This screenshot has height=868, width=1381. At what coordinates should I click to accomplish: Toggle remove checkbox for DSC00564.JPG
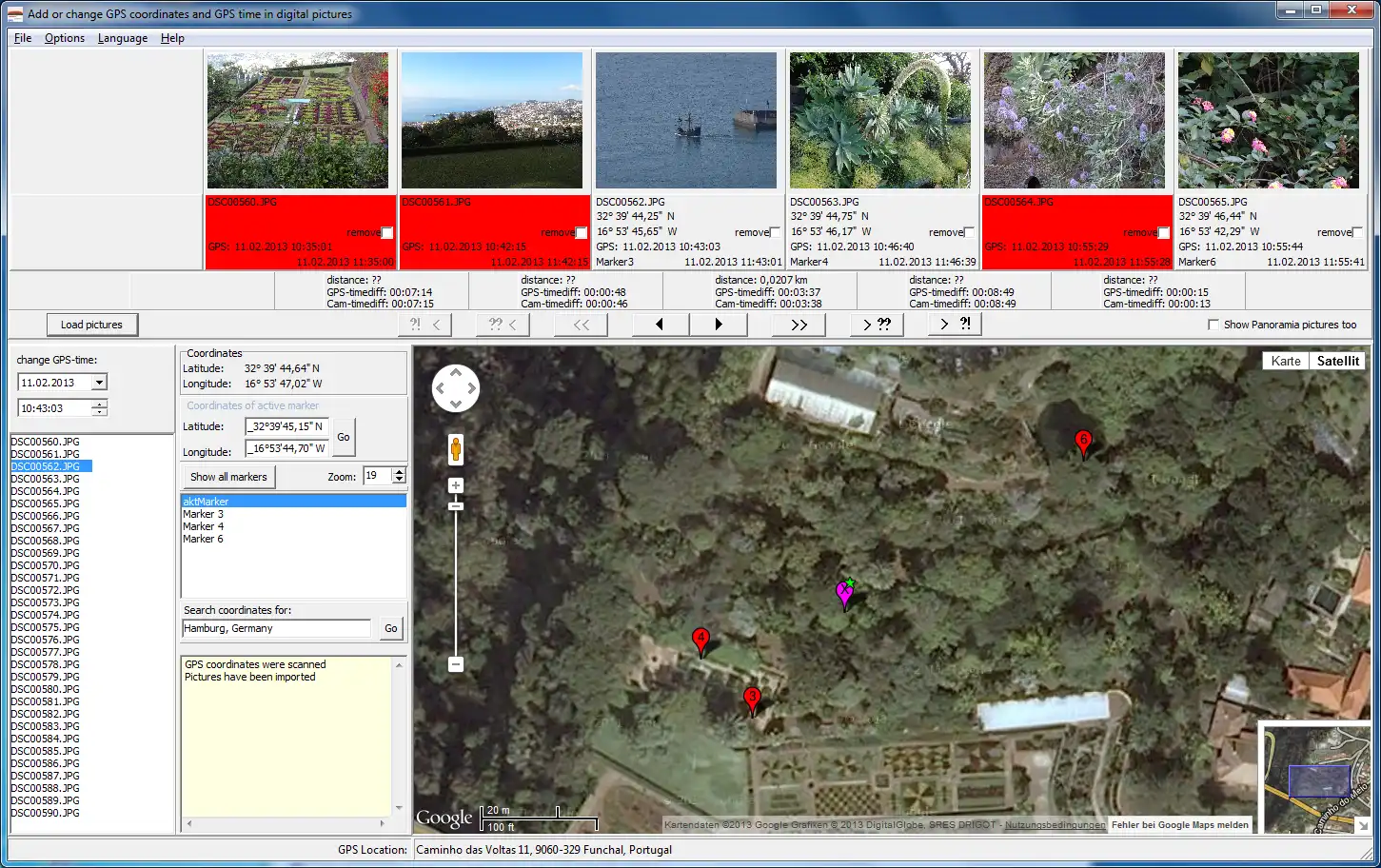click(x=1164, y=232)
